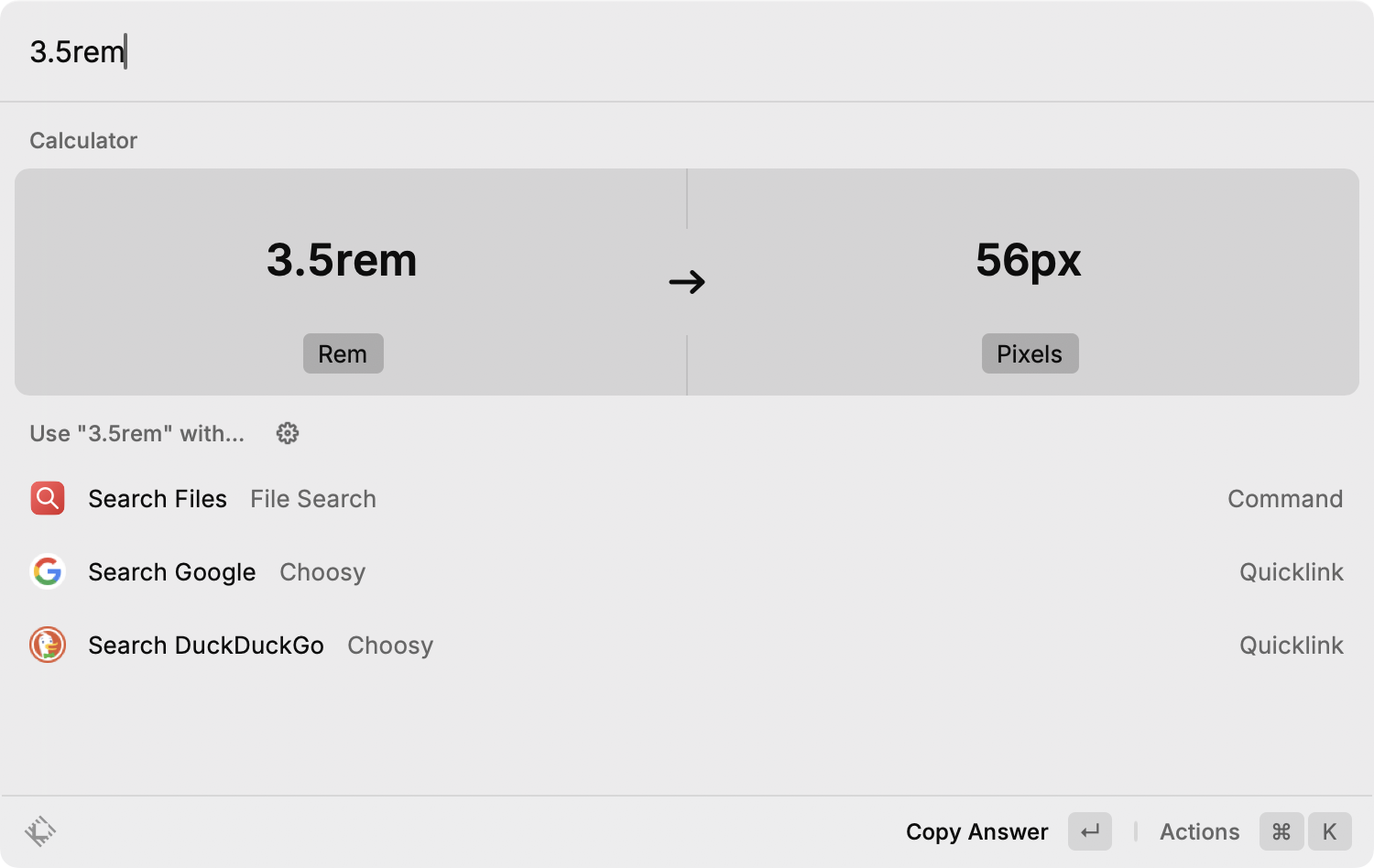Screen dimensions: 1374x868
Task: Click the DuckDuckGo logo icon
Action: 48,646
